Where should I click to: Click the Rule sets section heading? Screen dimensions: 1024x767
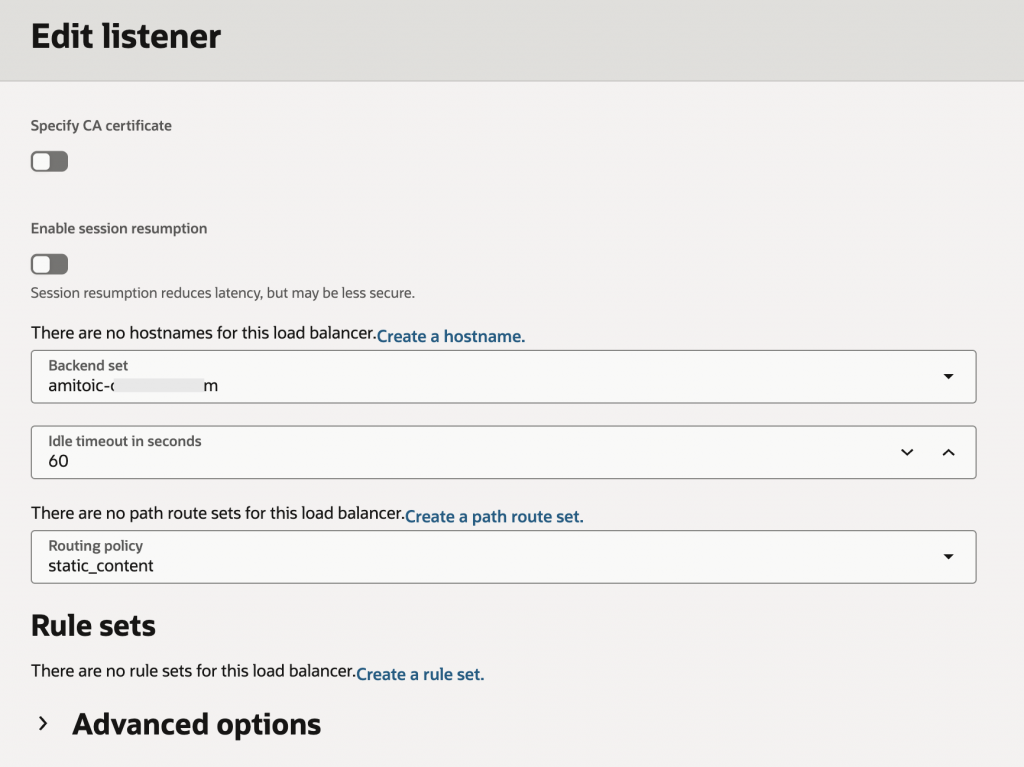click(x=93, y=625)
